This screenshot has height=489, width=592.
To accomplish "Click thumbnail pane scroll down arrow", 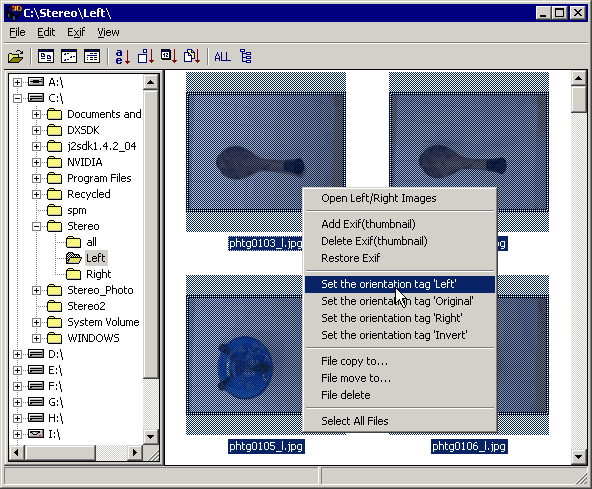I will click(x=578, y=457).
